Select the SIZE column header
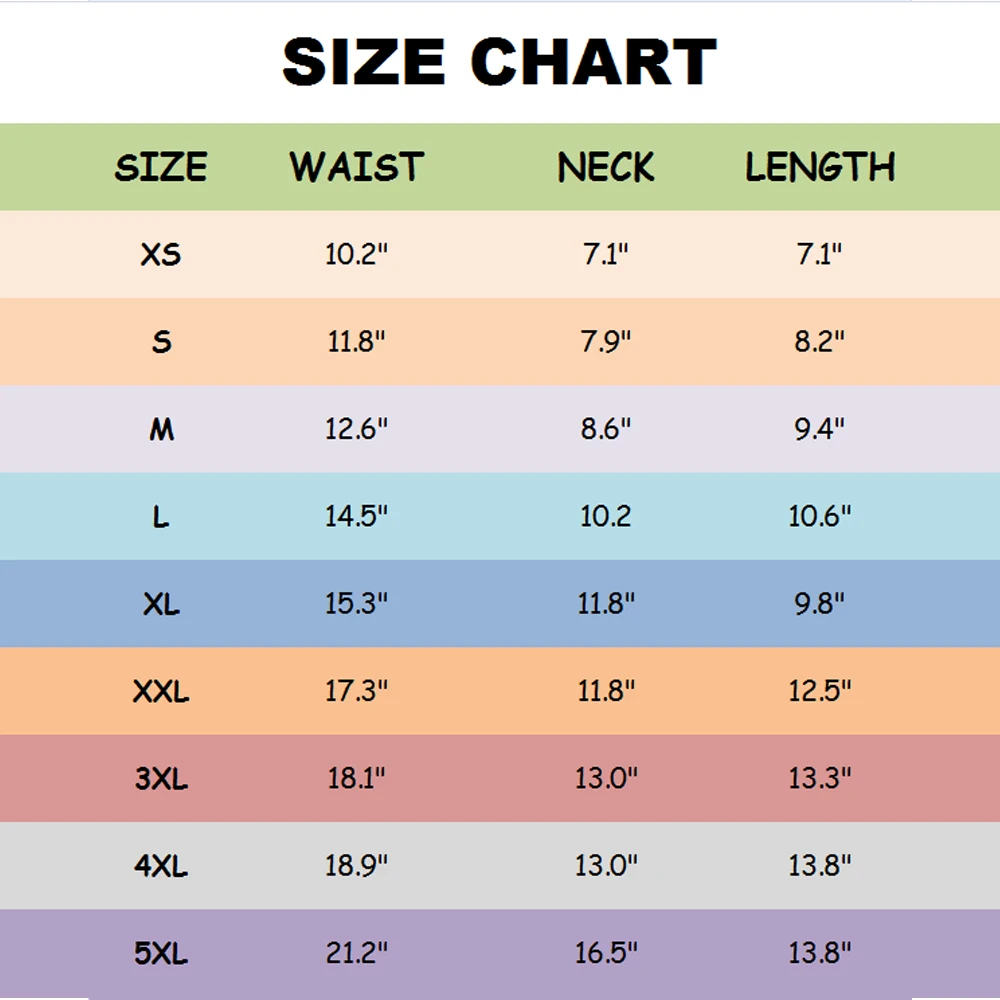This screenshot has width=1000, height=1000. point(161,167)
